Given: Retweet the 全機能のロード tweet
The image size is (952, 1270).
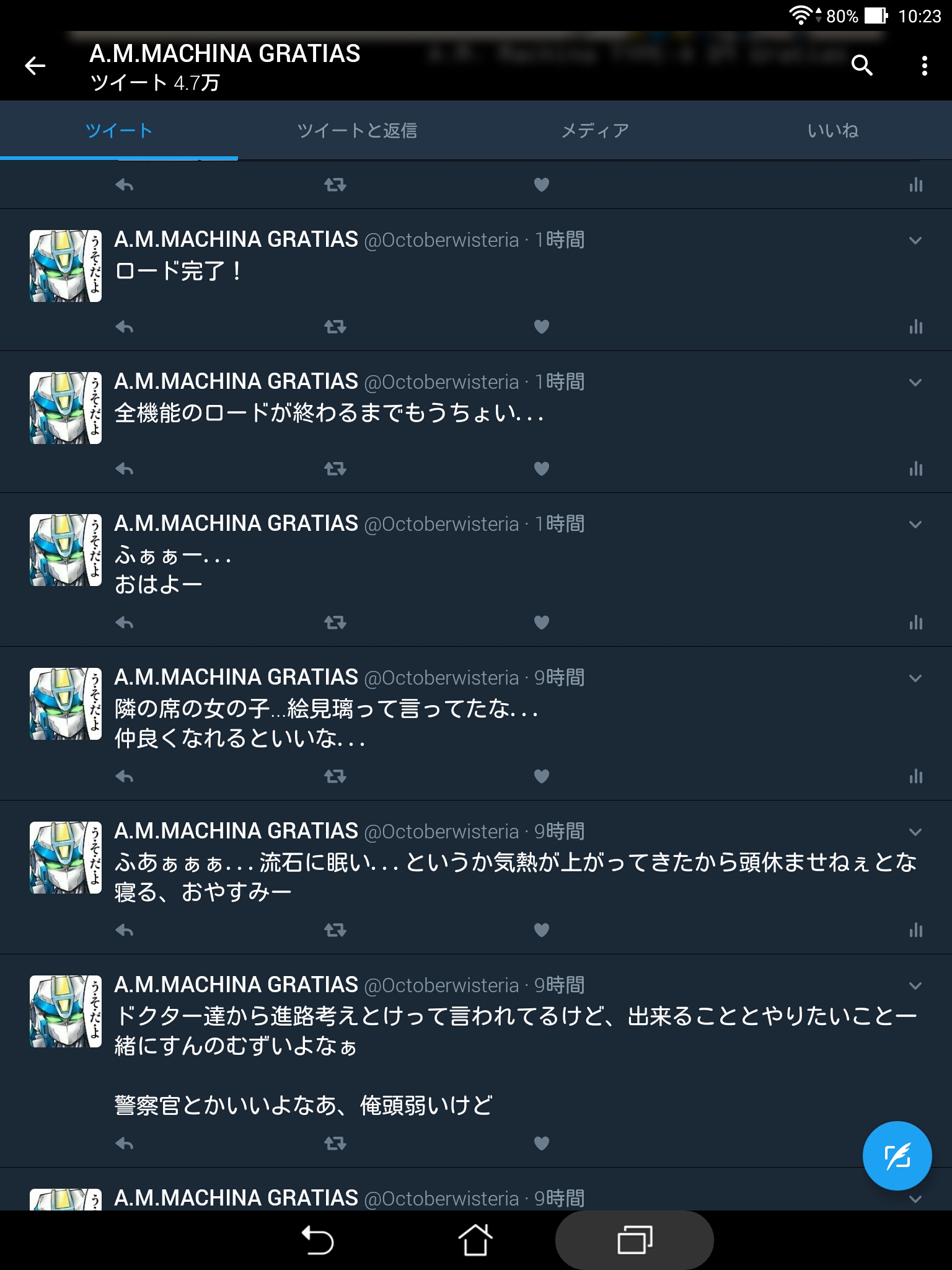Looking at the screenshot, I should pos(335,469).
